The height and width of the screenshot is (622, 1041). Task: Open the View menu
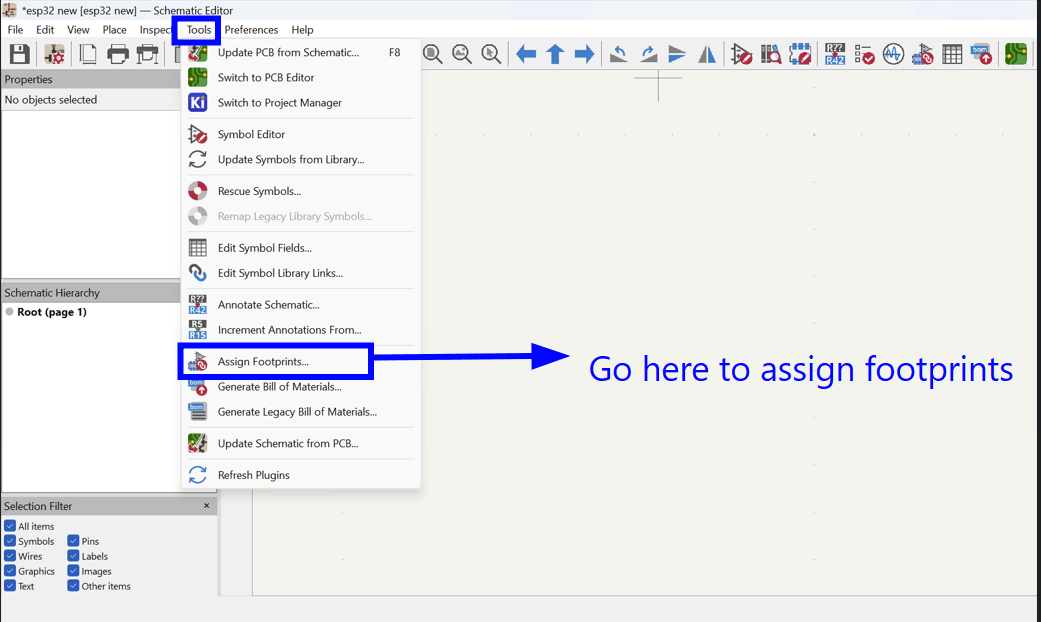pyautogui.click(x=78, y=30)
